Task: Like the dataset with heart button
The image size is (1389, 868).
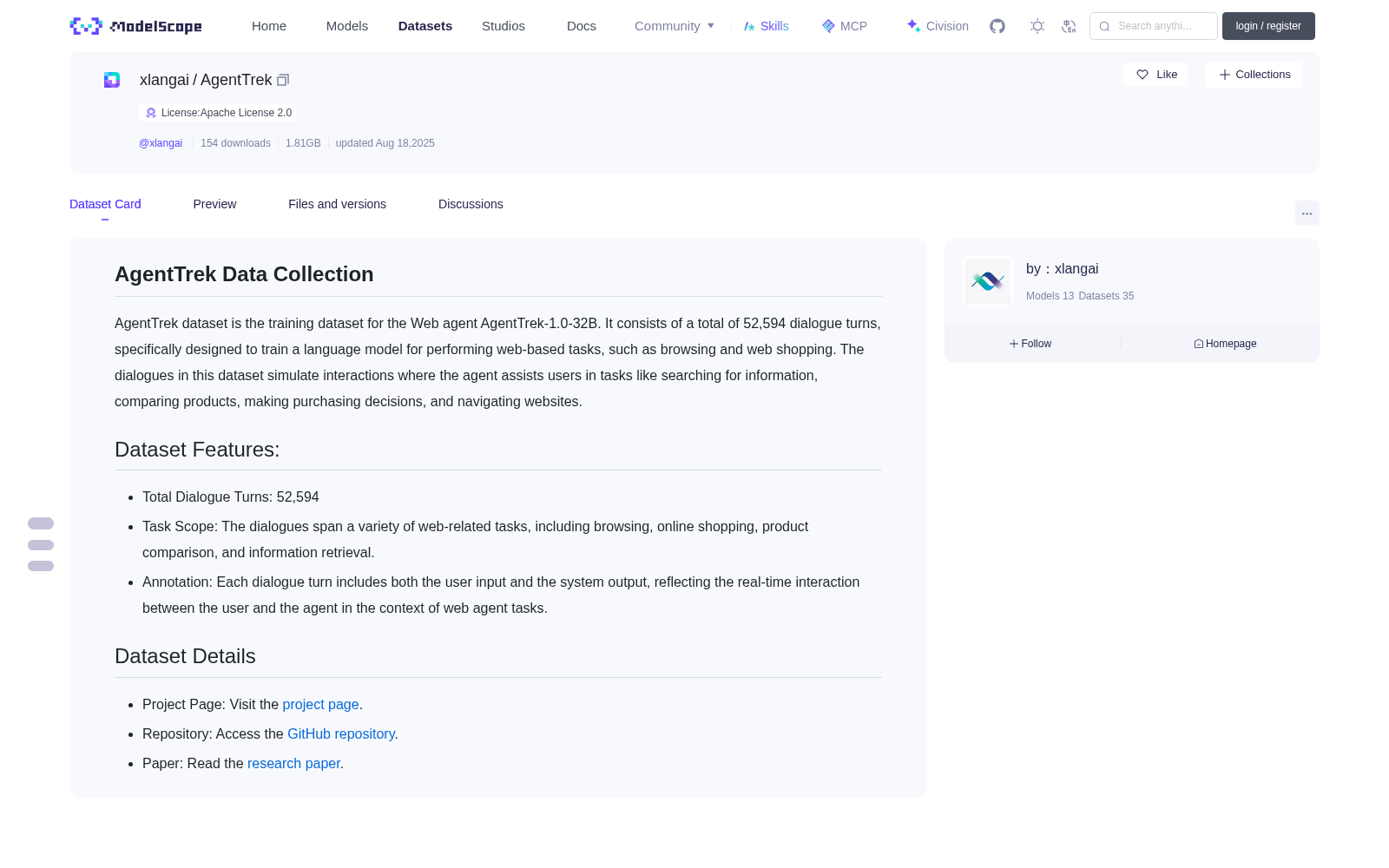Action: tap(1155, 75)
